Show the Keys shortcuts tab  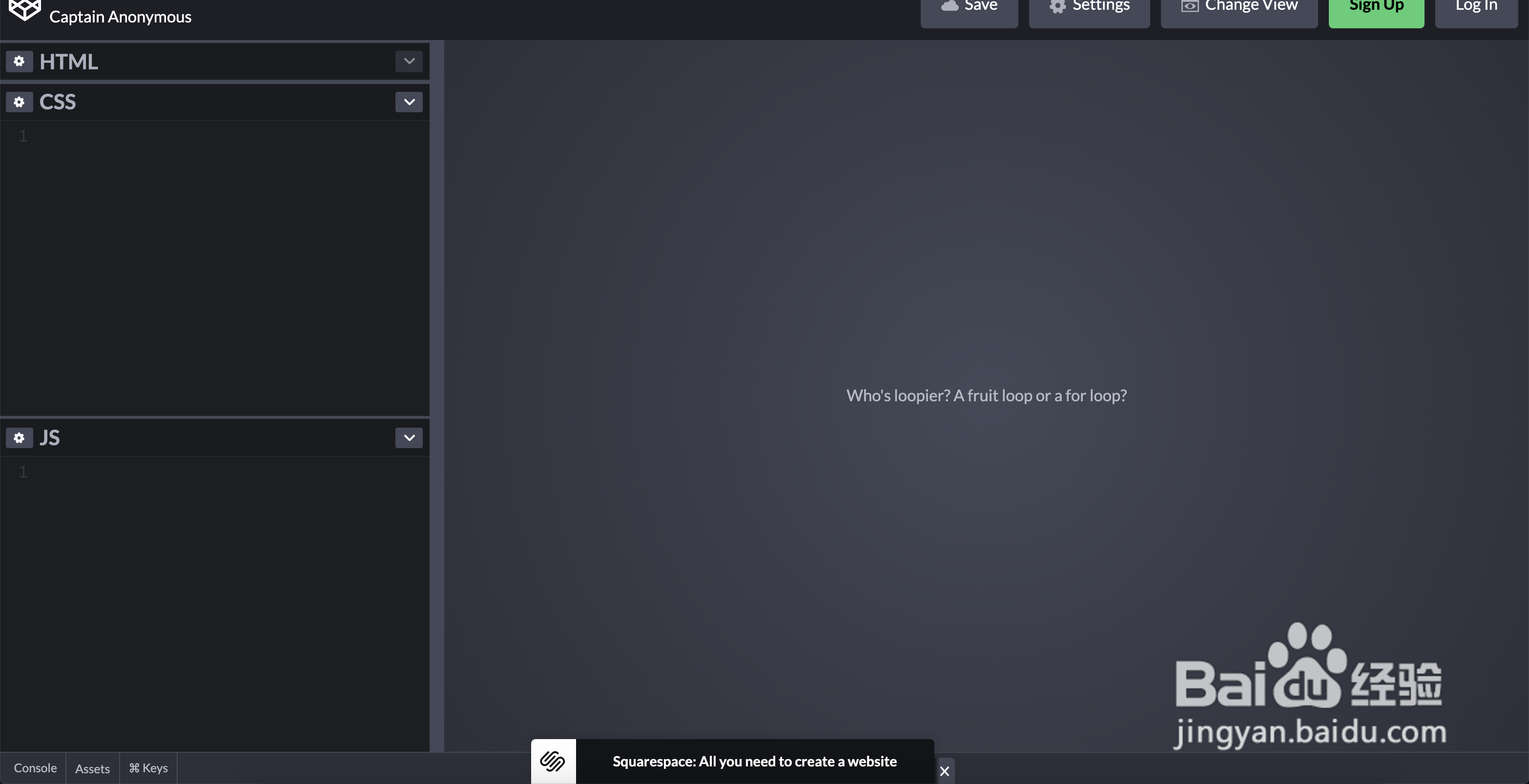pos(148,768)
